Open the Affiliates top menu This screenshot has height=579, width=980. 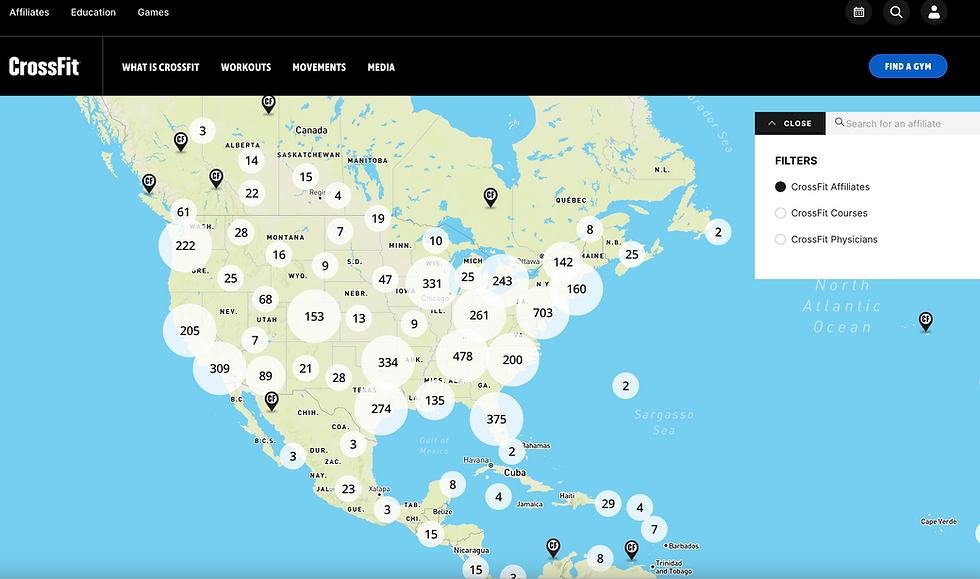[x=29, y=12]
